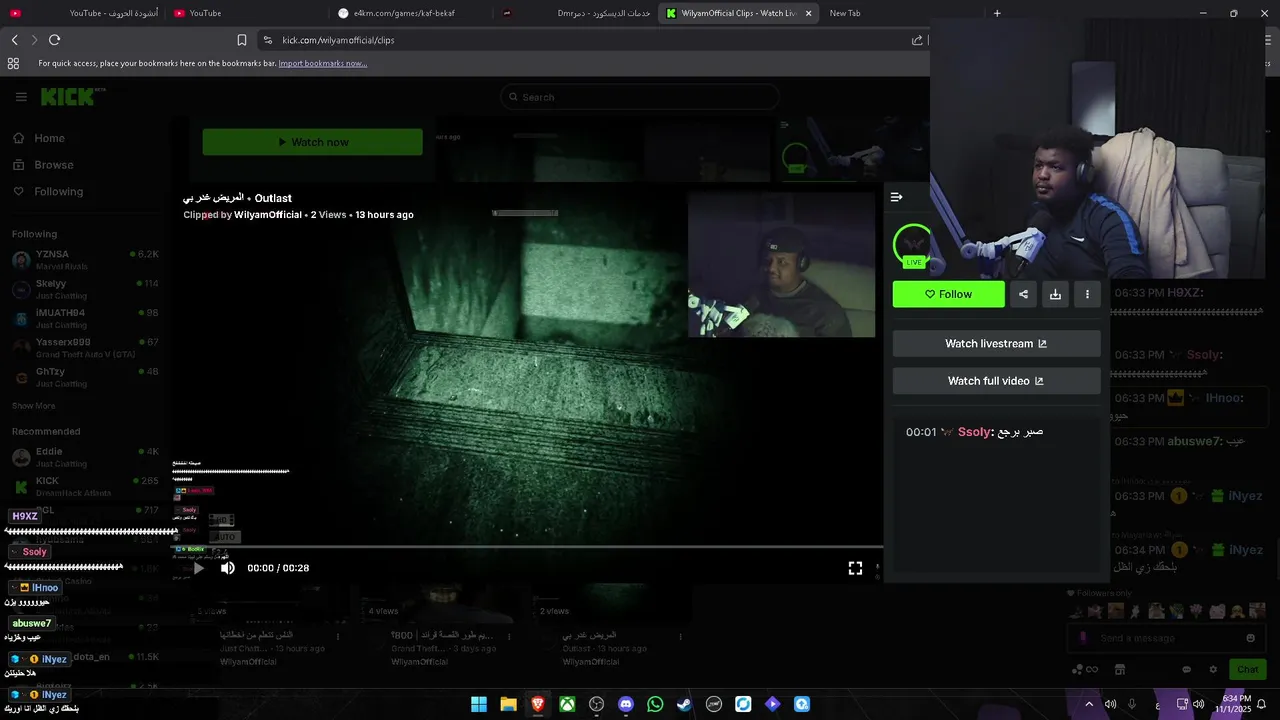Screen dimensions: 1280x720
Task: Bookmark this page
Action: point(242,40)
